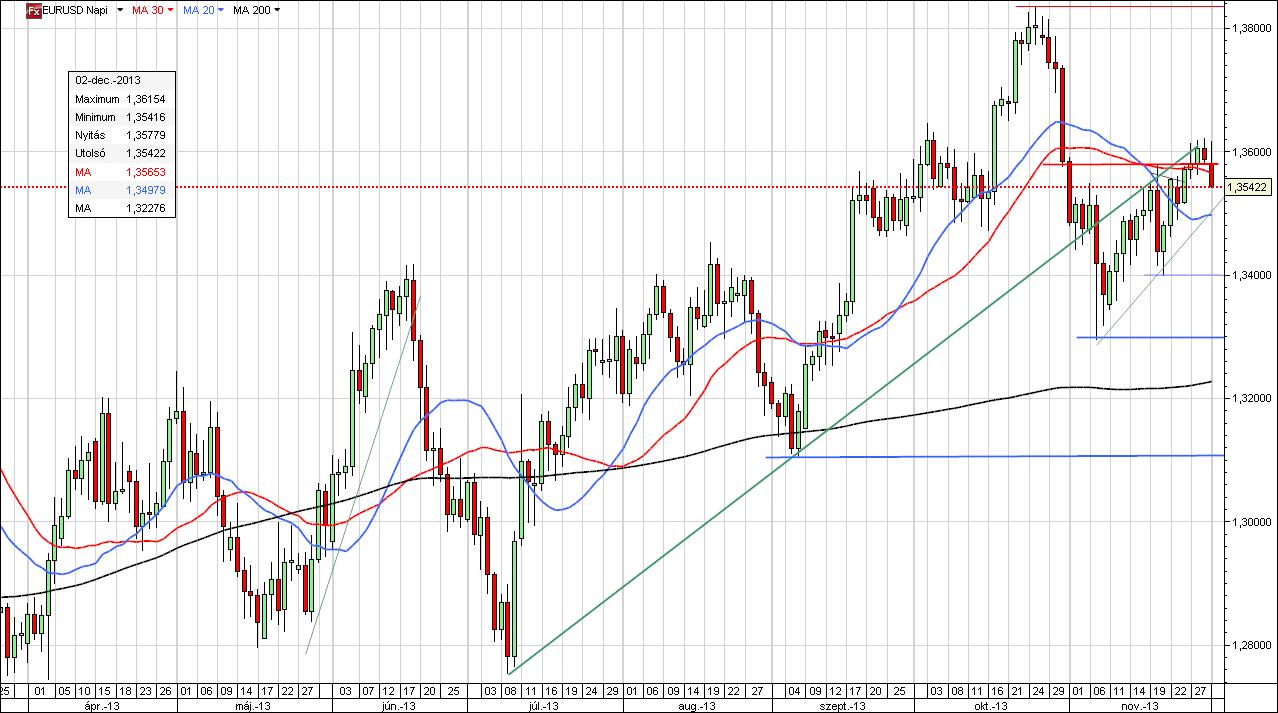Viewport: 1278px width, 713px height.
Task: Click the 1,28000 price axis label
Action: tap(1252, 645)
